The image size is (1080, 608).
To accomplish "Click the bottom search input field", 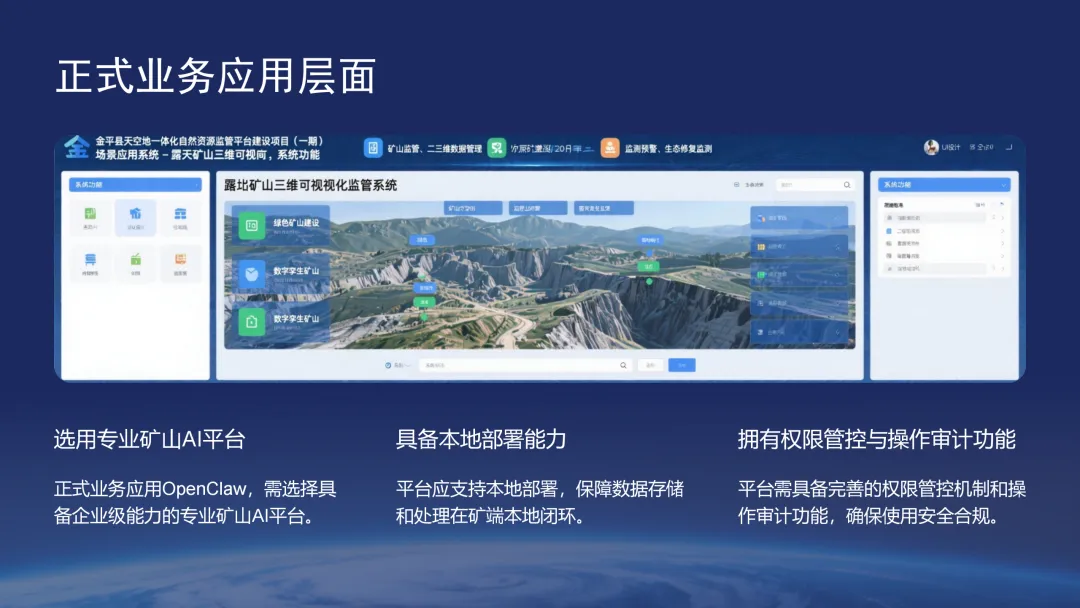I will (x=526, y=365).
